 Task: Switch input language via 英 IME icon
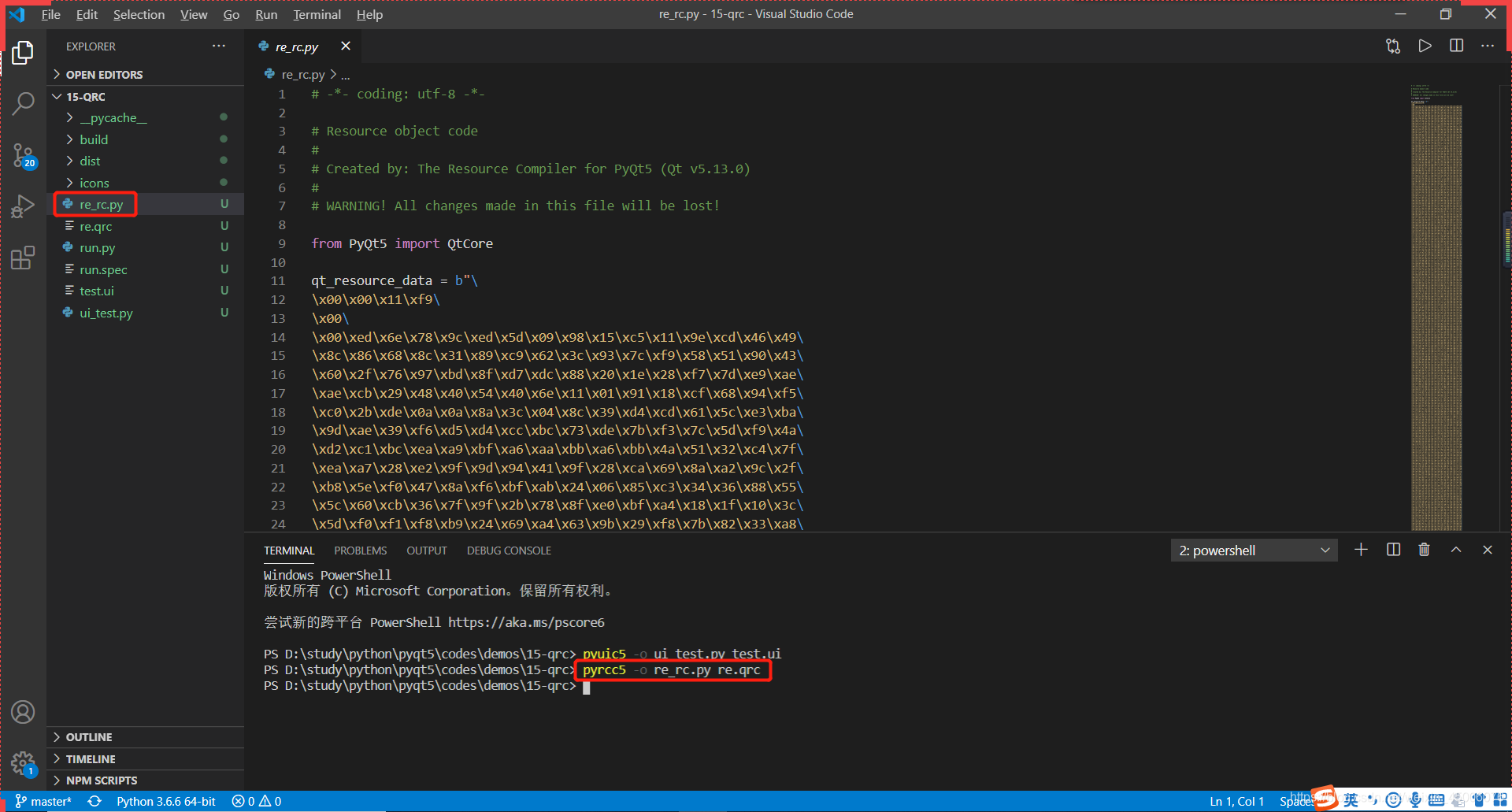1351,800
